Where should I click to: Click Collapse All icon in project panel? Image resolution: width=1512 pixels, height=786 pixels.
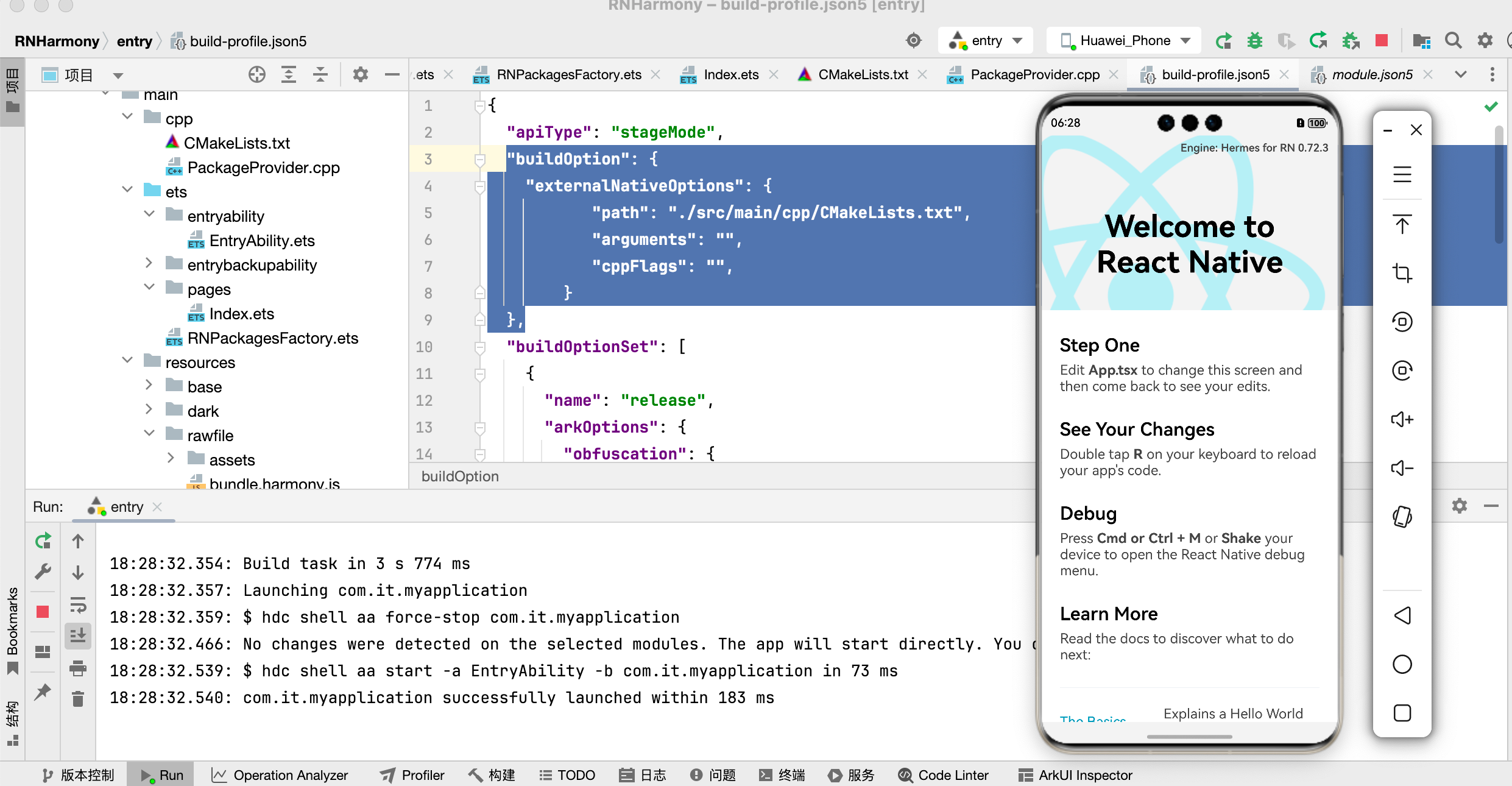point(320,74)
